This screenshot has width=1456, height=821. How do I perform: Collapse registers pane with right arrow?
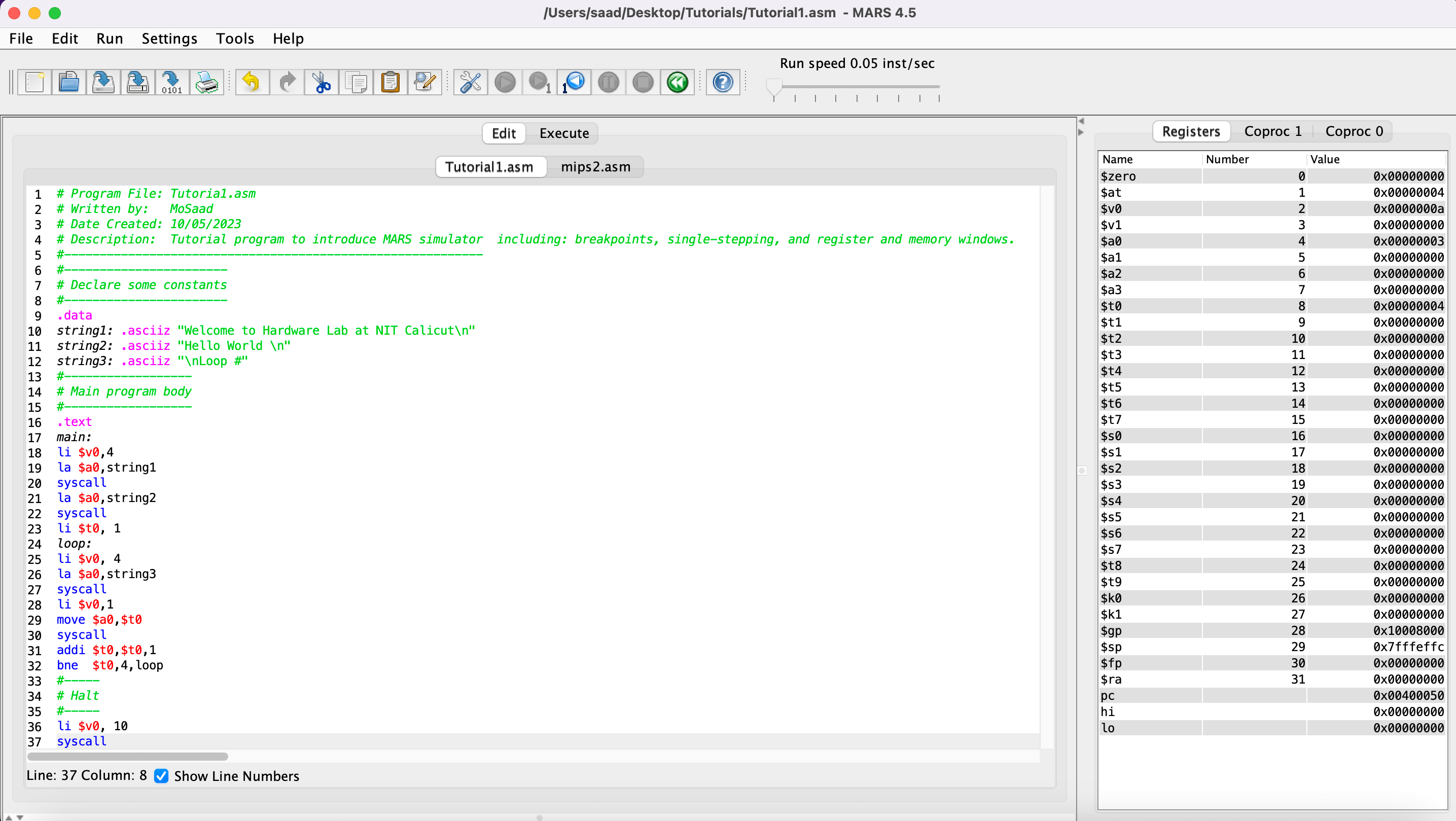1081,132
